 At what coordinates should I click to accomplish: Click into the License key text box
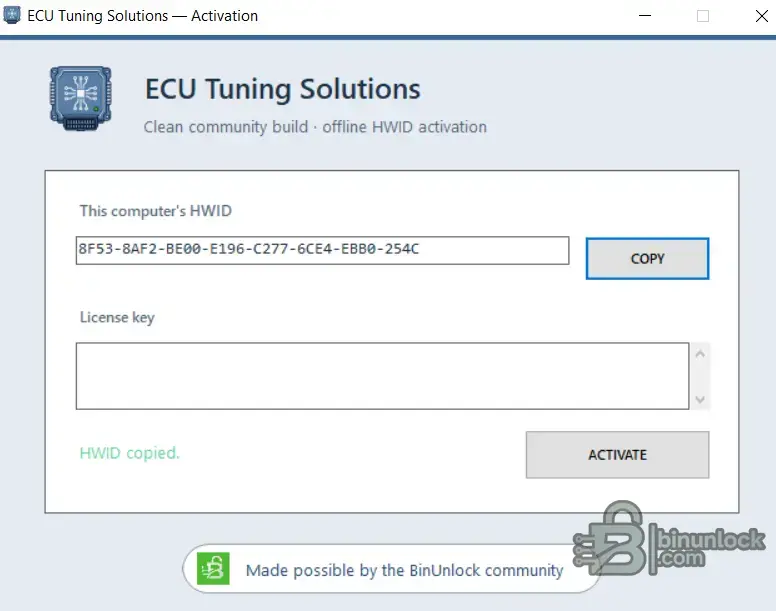tap(383, 376)
